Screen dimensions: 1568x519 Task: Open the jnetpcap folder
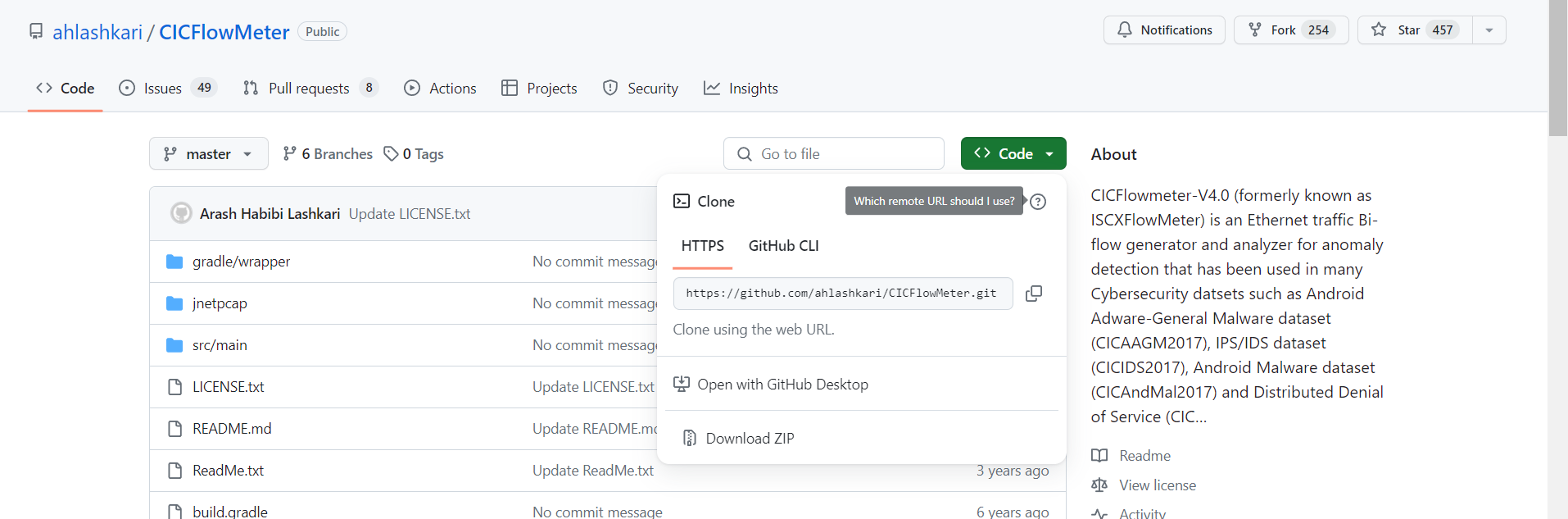[x=220, y=303]
